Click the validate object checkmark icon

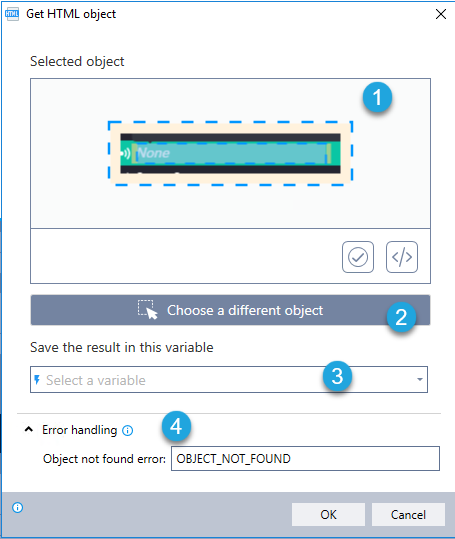pos(358,257)
